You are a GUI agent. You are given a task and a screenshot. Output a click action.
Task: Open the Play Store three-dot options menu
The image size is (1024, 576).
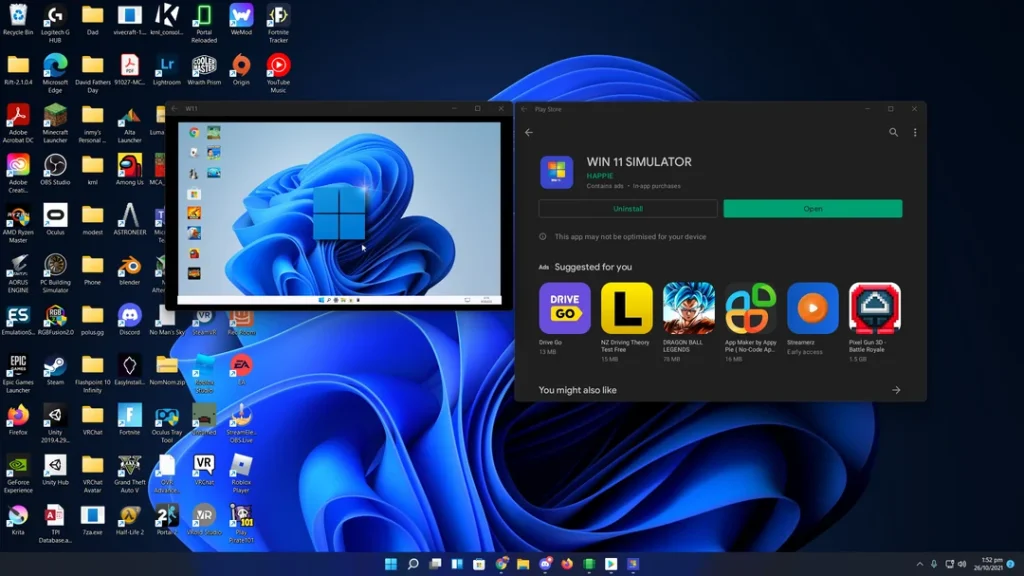click(914, 132)
